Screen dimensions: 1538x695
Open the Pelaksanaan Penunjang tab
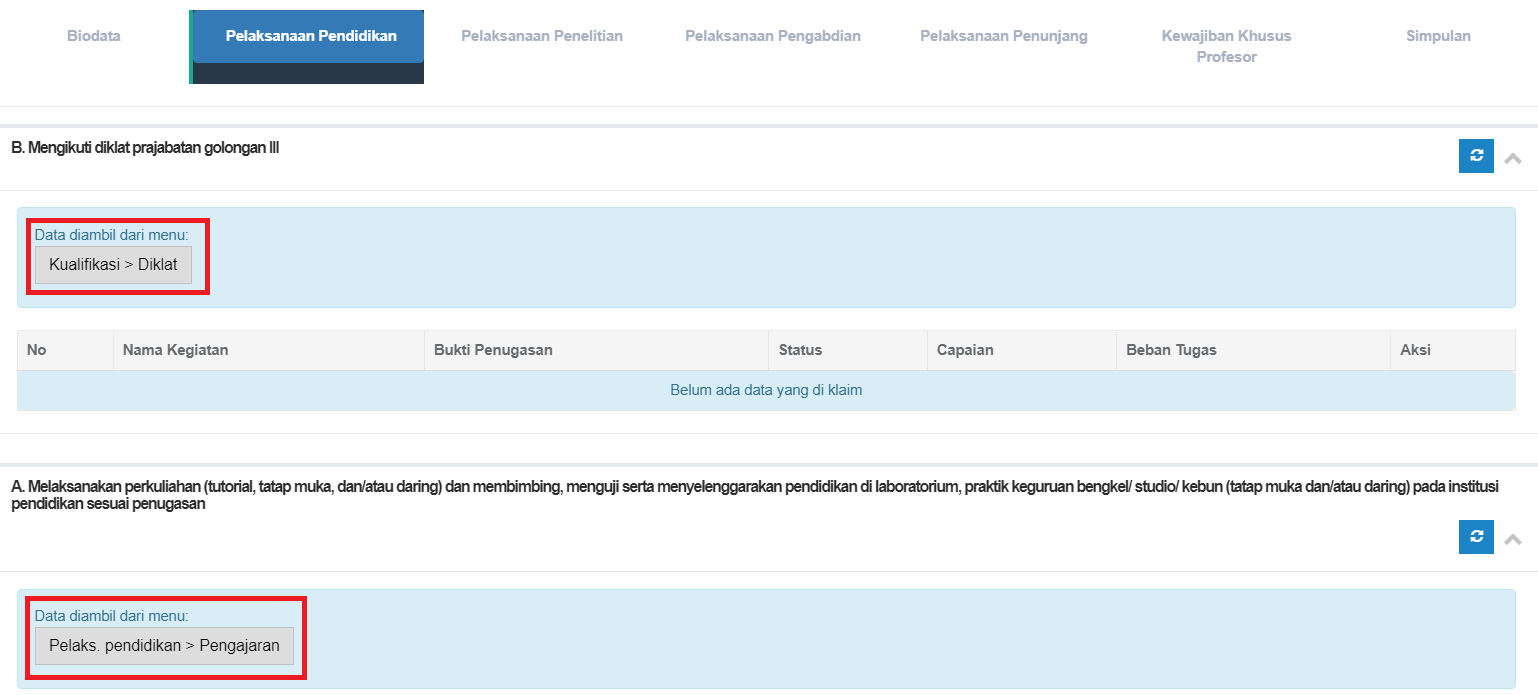coord(1004,36)
